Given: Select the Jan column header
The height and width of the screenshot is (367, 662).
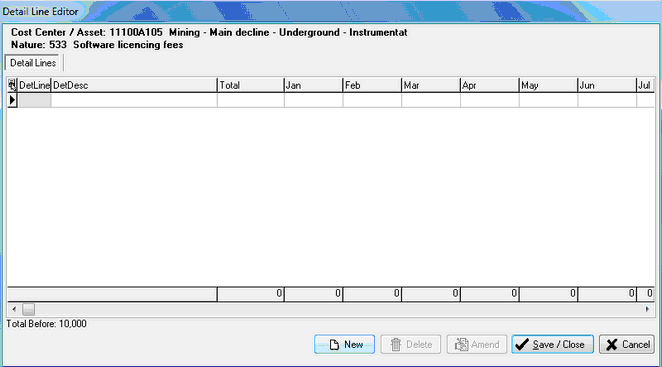Looking at the screenshot, I should pos(314,85).
